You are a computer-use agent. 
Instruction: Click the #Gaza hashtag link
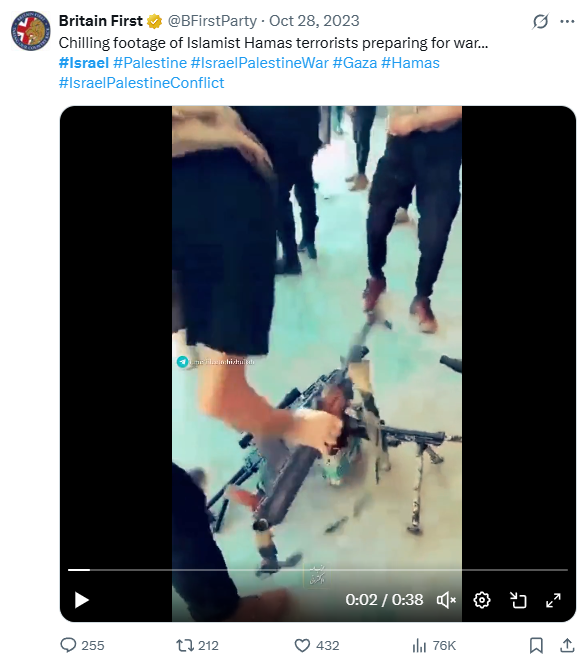[x=355, y=63]
